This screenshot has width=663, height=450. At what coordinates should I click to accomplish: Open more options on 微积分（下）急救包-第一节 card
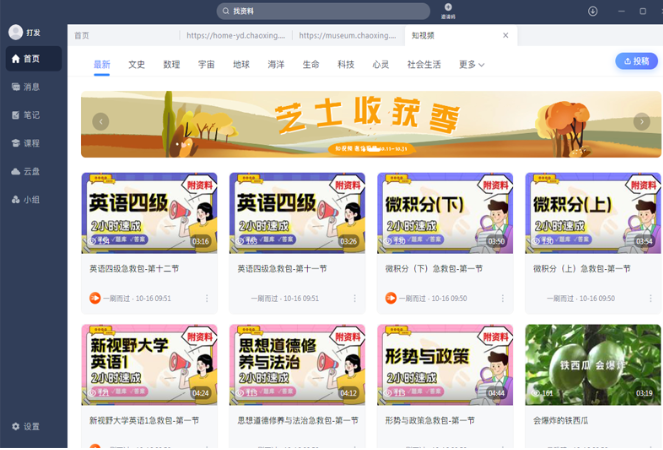click(x=503, y=299)
